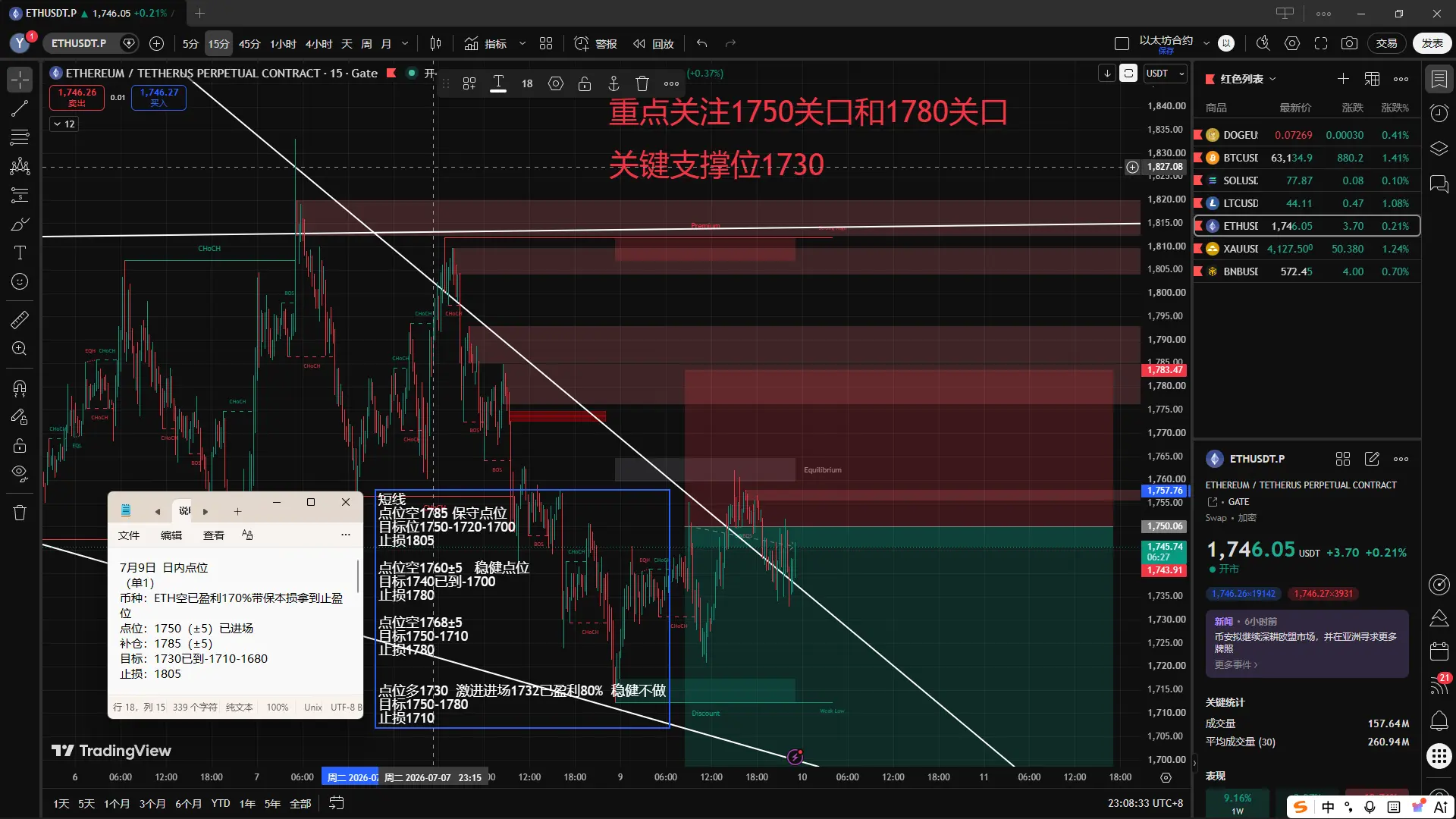Select the crosshair cursor tool
Image resolution: width=1456 pixels, height=819 pixels.
click(20, 80)
